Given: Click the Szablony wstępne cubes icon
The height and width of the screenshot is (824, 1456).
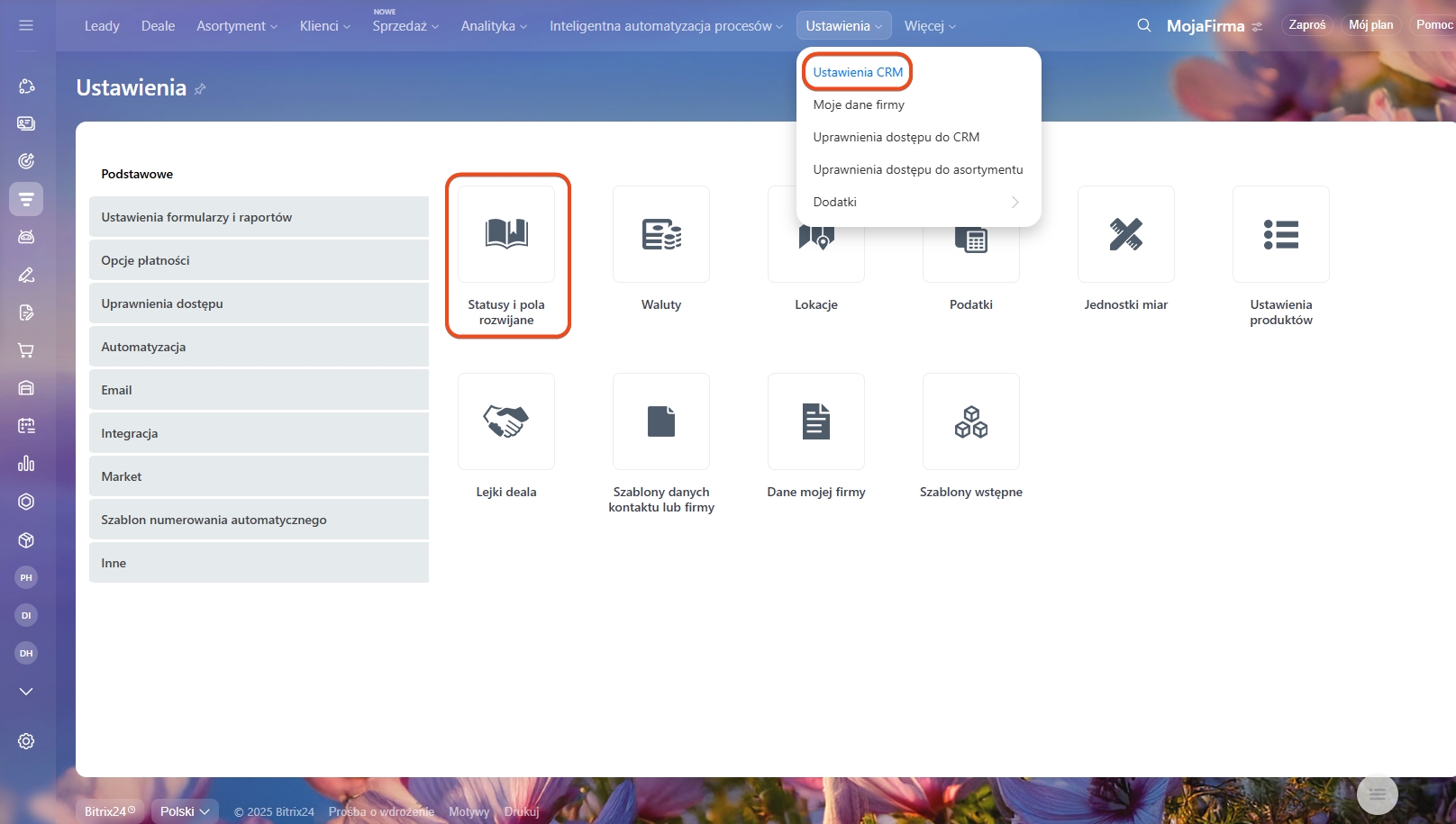Looking at the screenshot, I should tap(970, 421).
